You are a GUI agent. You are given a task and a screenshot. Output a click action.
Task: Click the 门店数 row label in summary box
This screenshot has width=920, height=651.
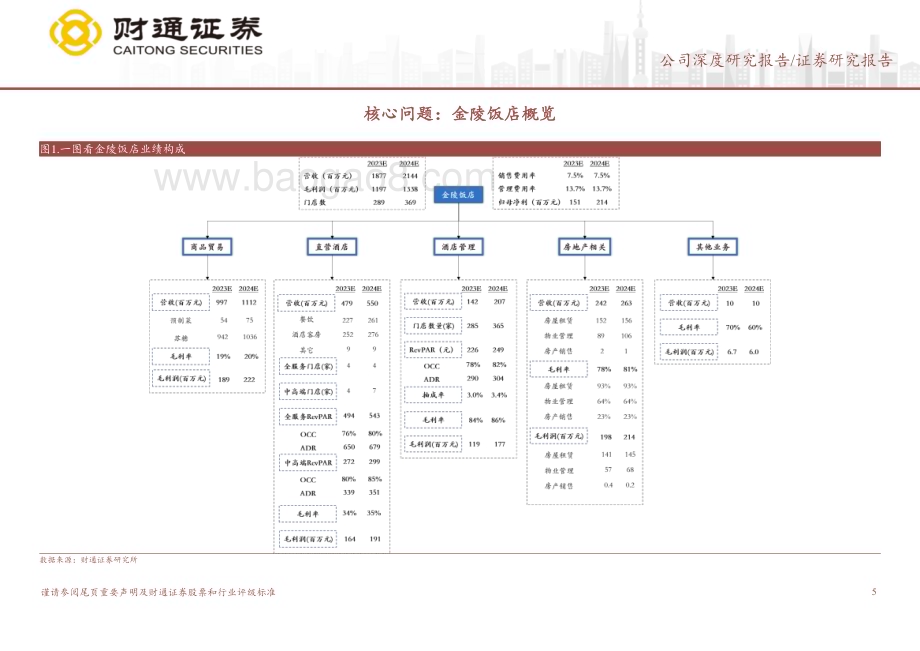(x=315, y=202)
